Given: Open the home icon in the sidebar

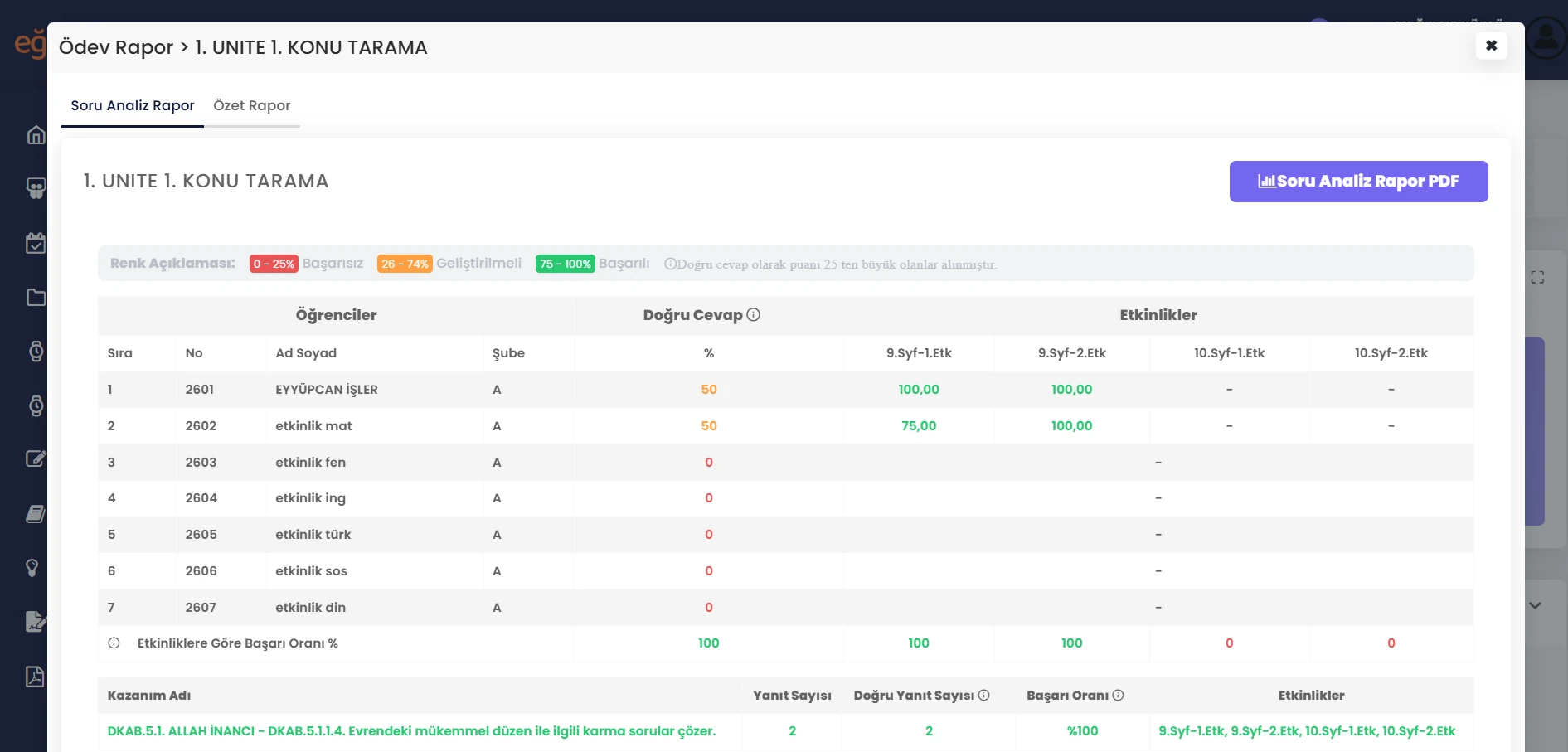Looking at the screenshot, I should [36, 135].
